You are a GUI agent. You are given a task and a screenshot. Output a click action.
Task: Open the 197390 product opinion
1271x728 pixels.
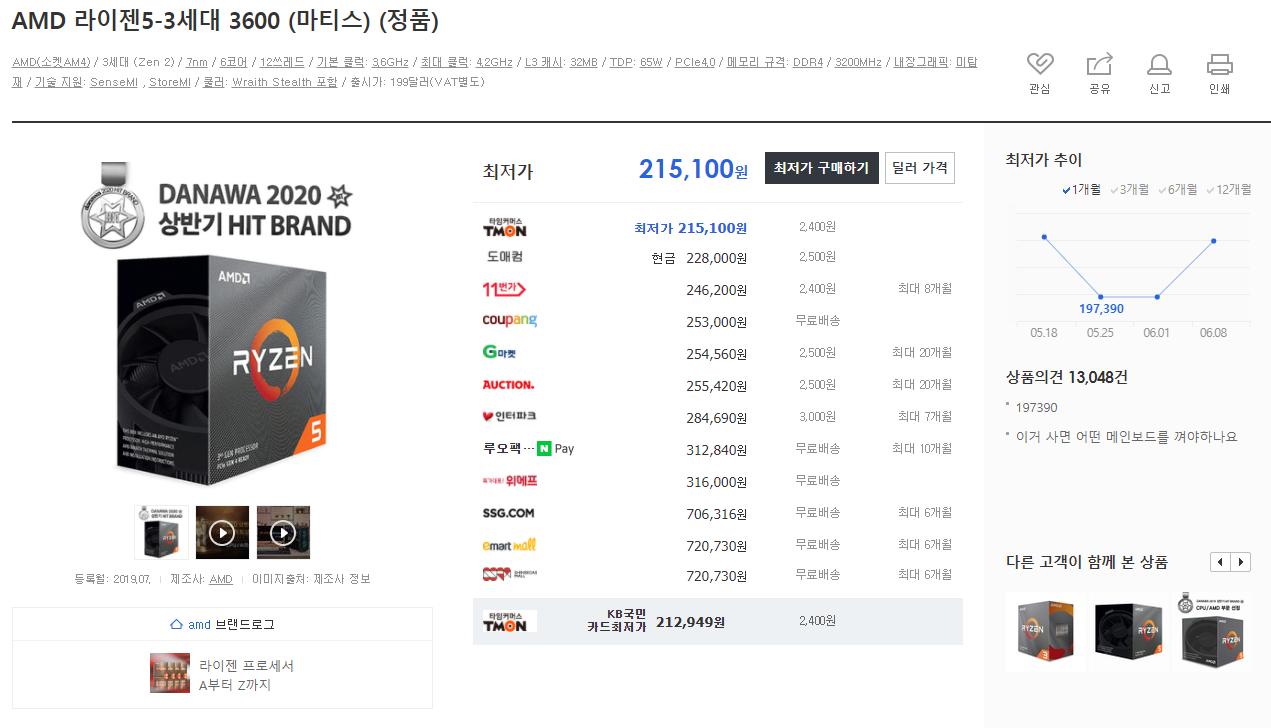pyautogui.click(x=1036, y=408)
